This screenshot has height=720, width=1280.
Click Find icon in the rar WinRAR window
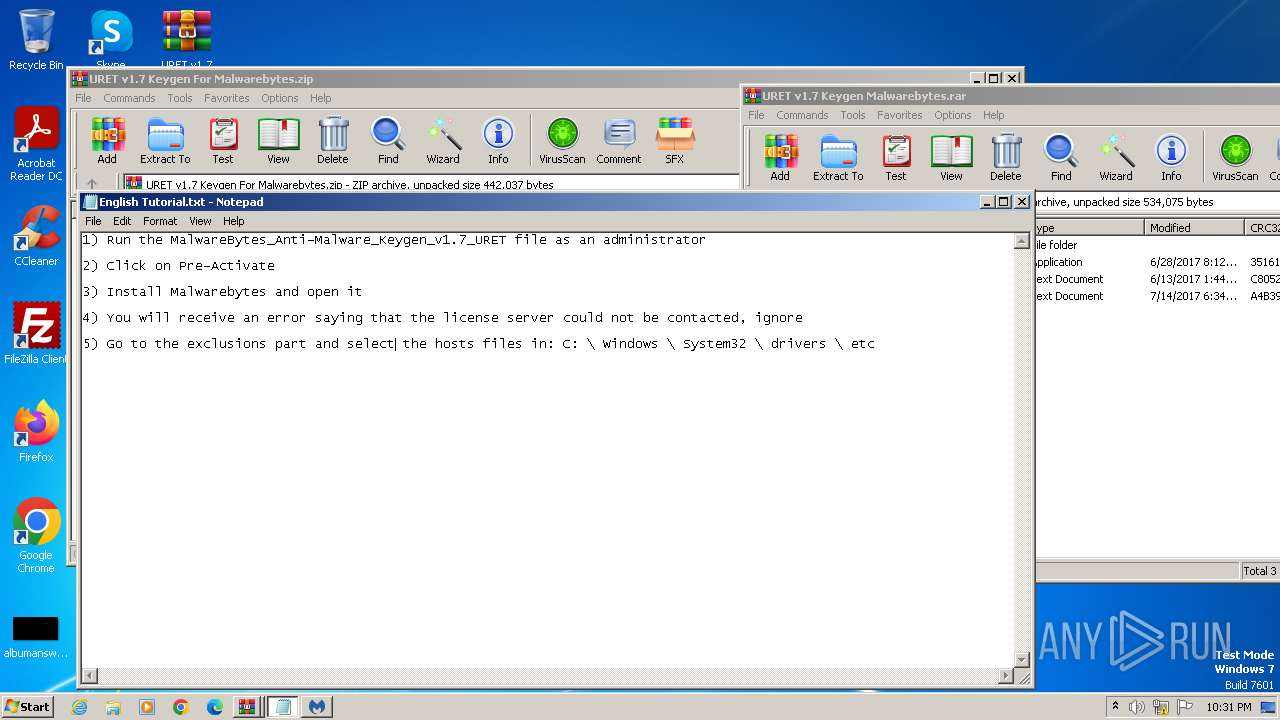(x=1061, y=157)
